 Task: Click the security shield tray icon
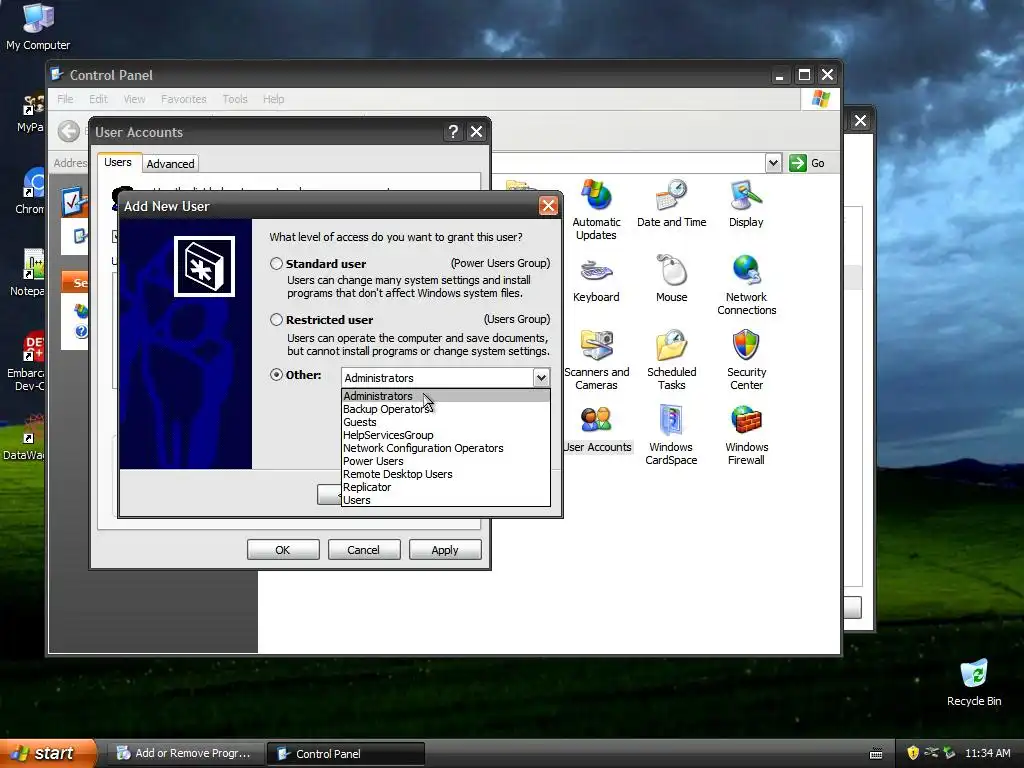click(x=912, y=753)
